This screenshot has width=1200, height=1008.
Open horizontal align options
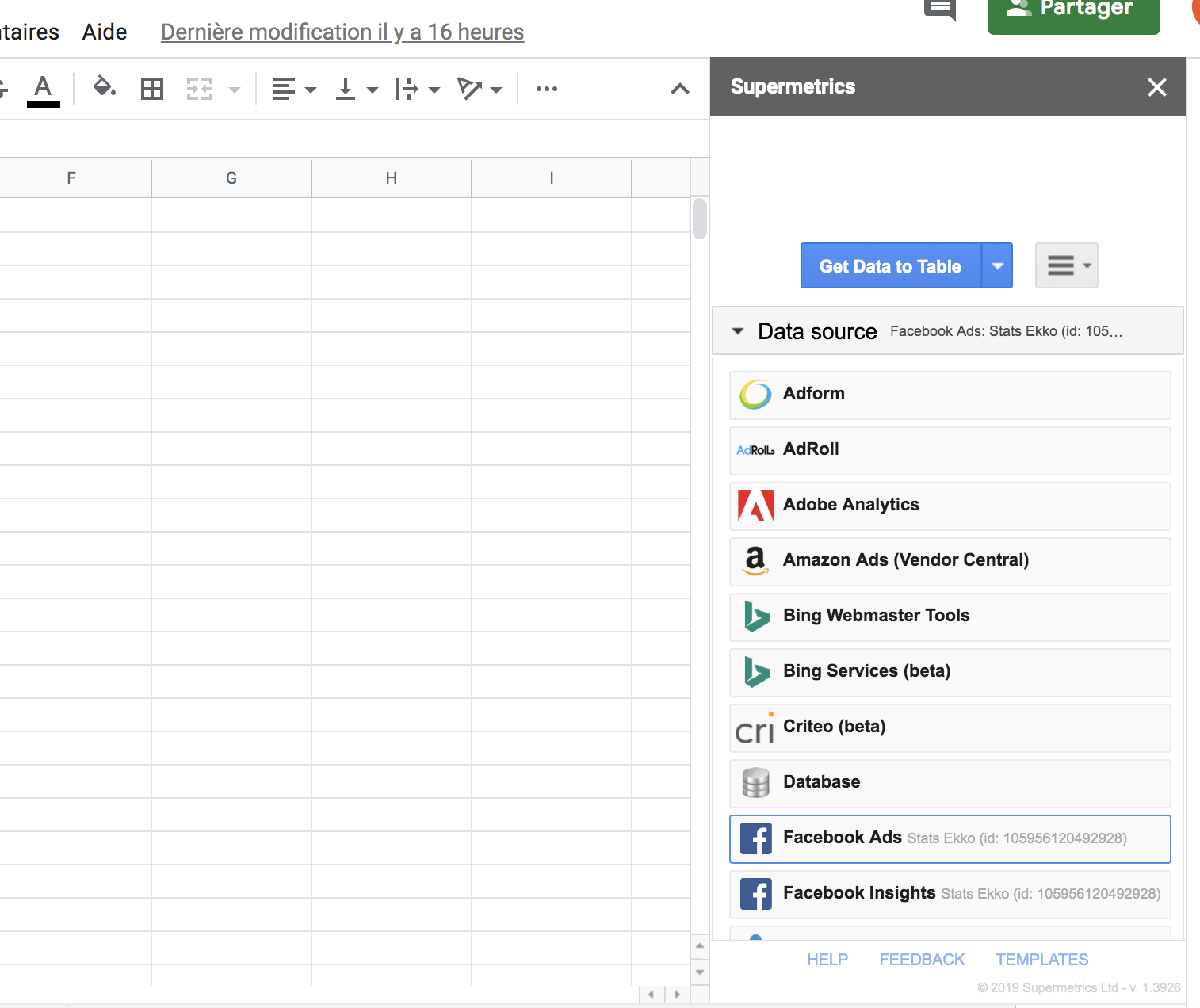(x=293, y=89)
